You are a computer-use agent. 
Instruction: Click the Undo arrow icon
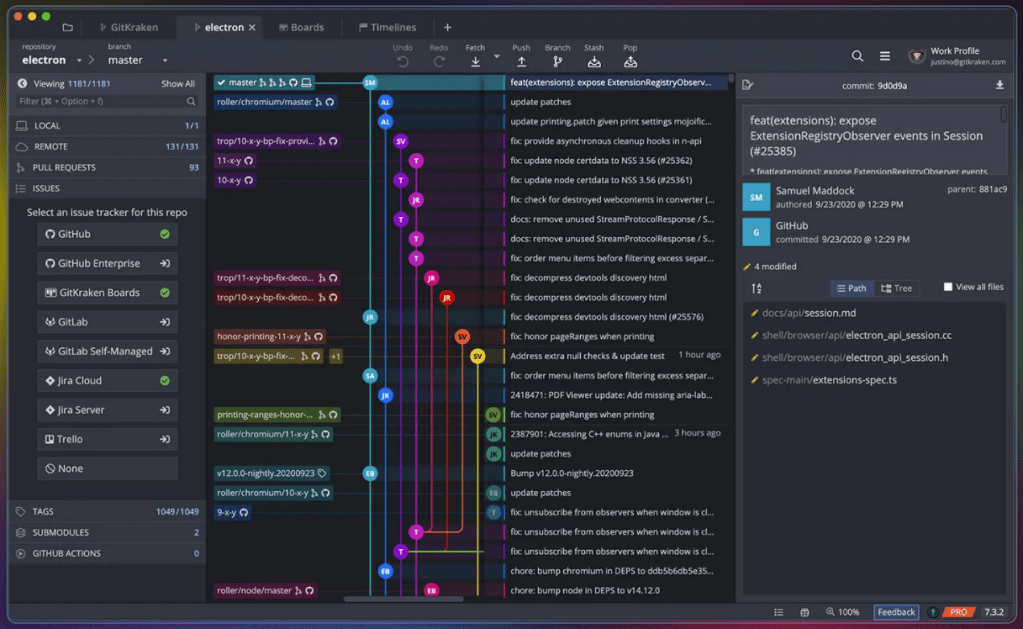tap(402, 61)
